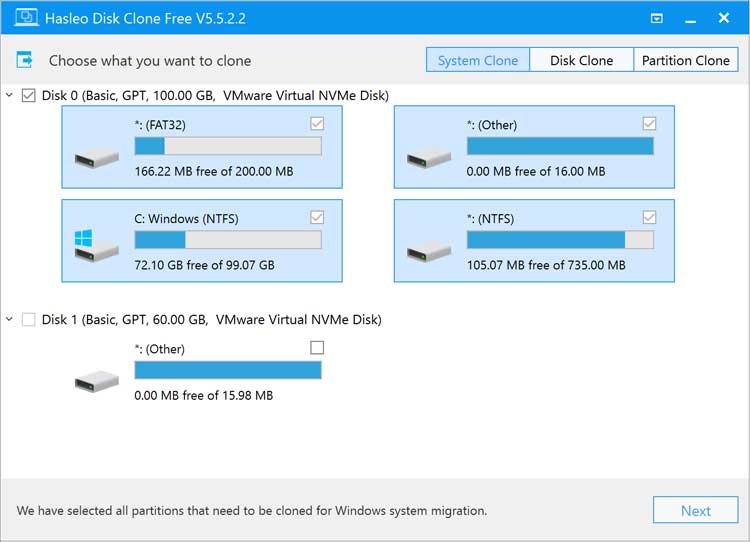Check the 15.98 MB Other partition checkbox
The height and width of the screenshot is (542, 750).
(317, 347)
